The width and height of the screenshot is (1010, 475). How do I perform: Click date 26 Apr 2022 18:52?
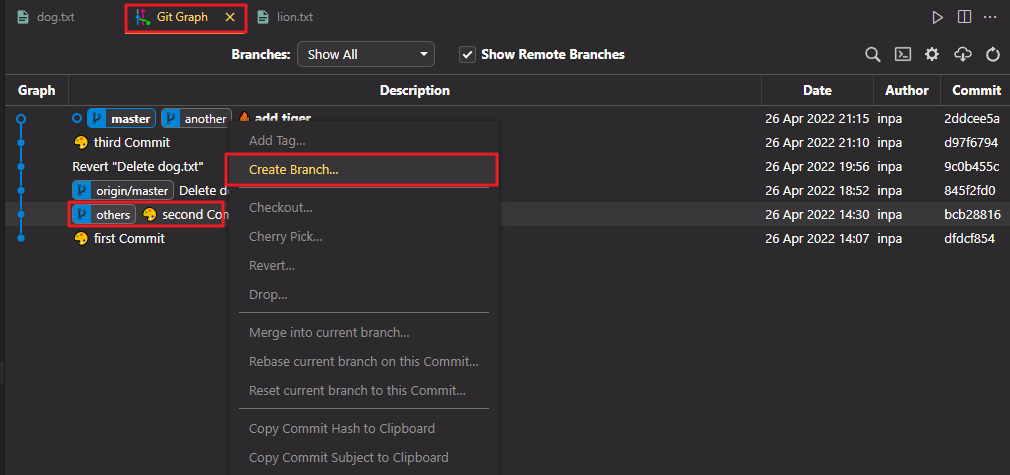point(817,190)
